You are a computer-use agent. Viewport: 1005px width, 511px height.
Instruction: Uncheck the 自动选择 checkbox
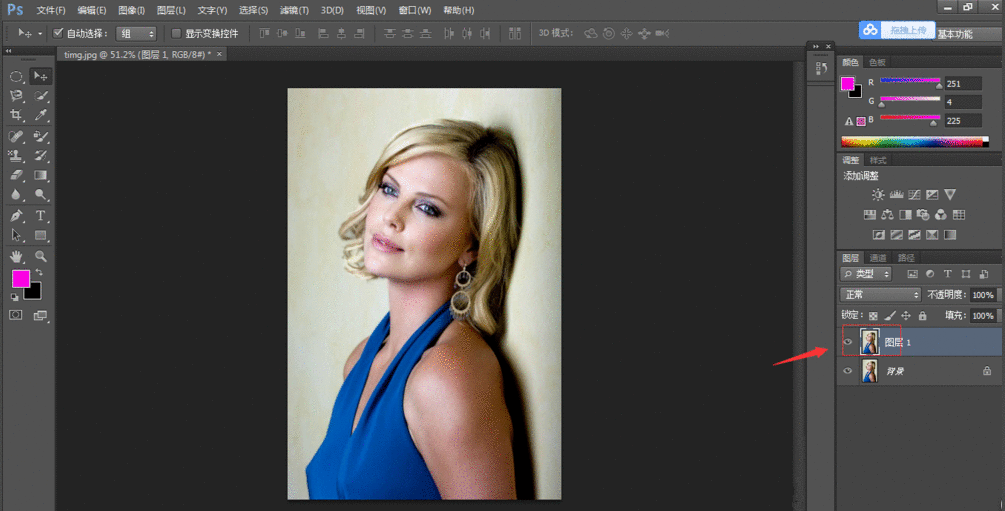click(x=58, y=33)
